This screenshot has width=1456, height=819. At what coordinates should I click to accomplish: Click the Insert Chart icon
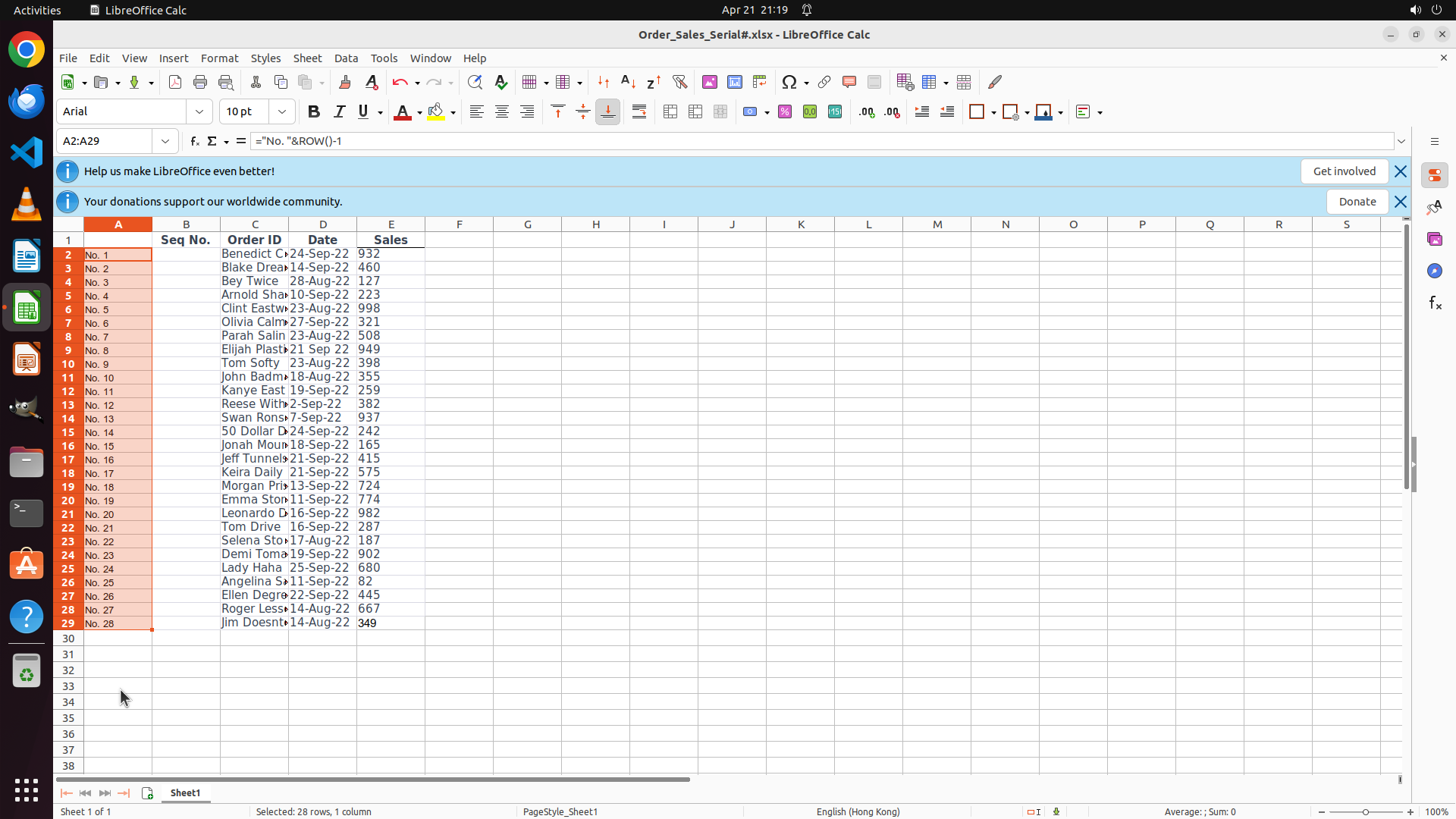[x=734, y=82]
